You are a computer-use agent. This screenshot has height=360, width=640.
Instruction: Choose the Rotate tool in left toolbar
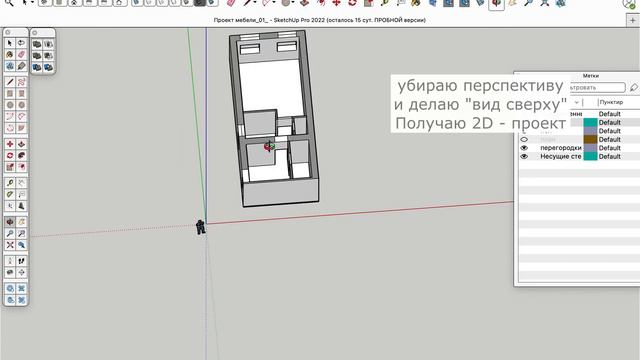pyautogui.click(x=10, y=156)
